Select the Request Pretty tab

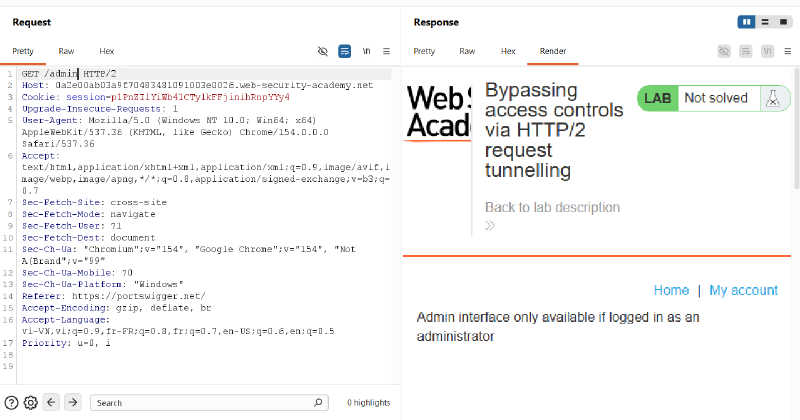[x=23, y=51]
